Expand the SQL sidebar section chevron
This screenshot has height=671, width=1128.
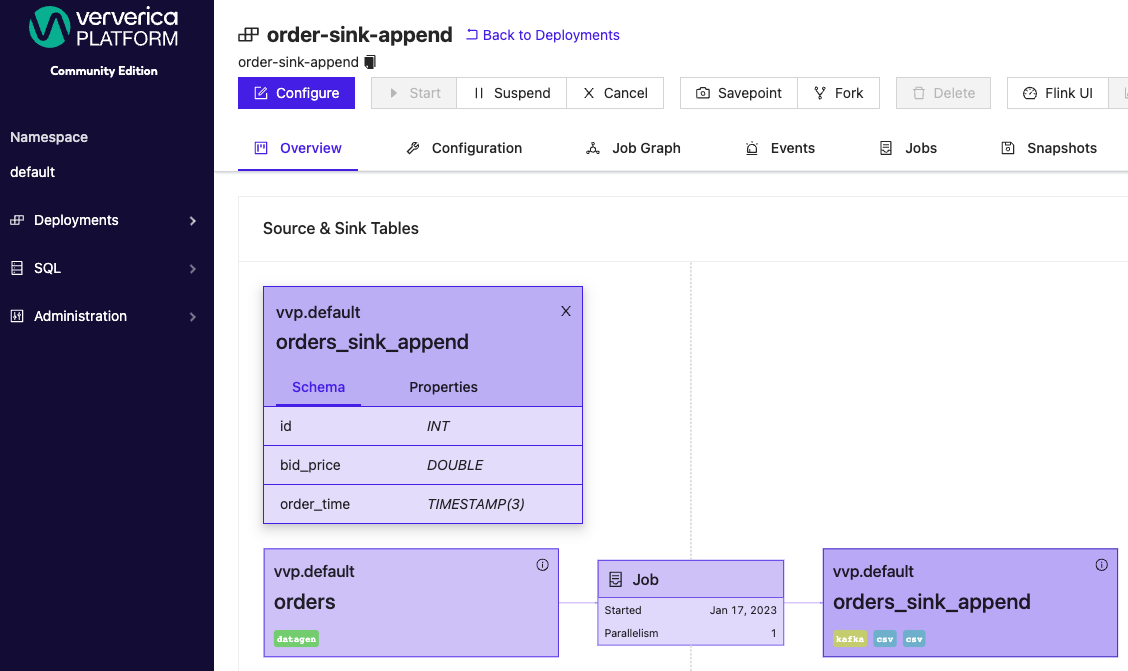pos(193,268)
